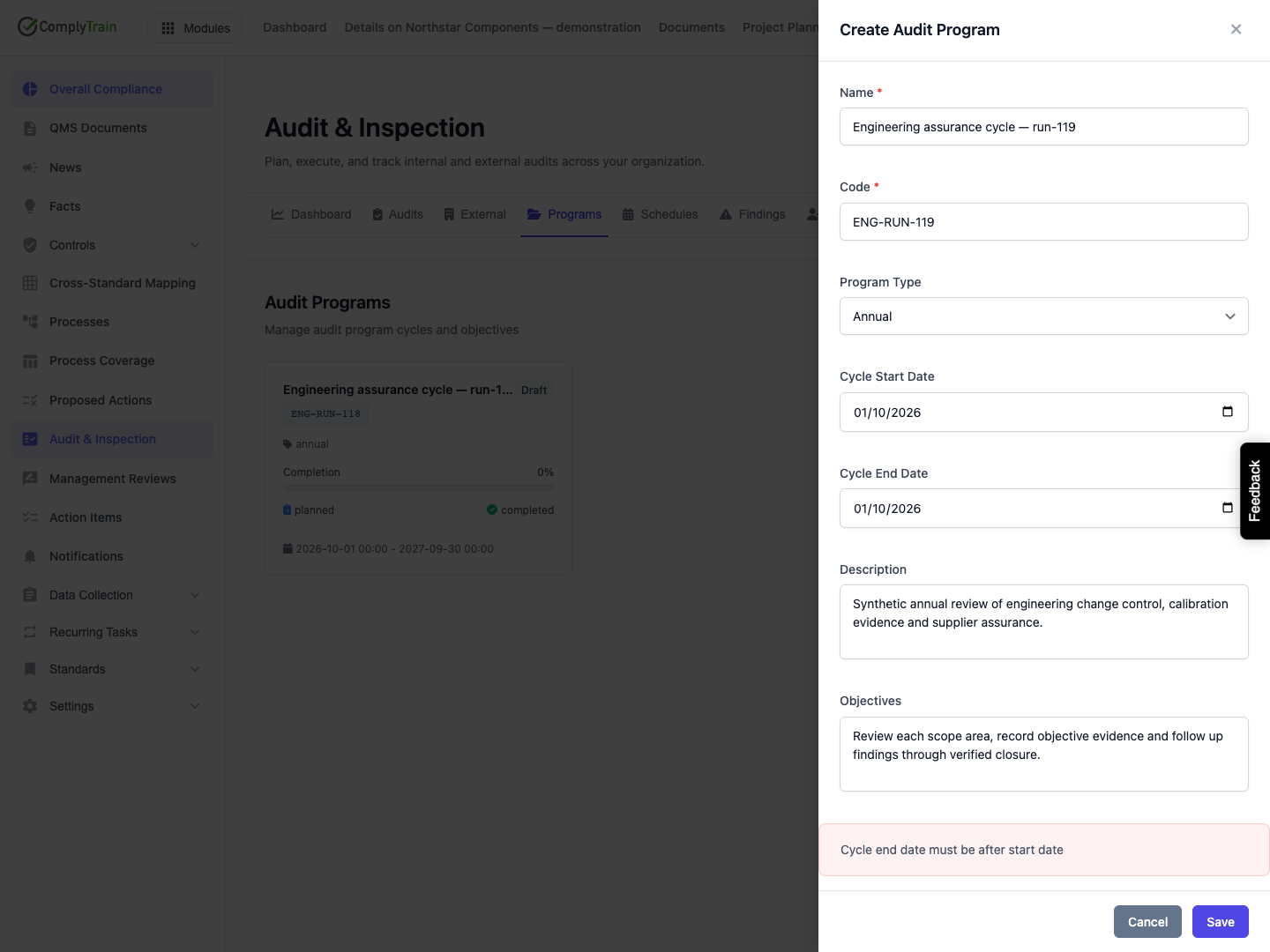Click the Cross-Standard Mapping grid icon
Image resolution: width=1270 pixels, height=952 pixels.
[x=30, y=283]
